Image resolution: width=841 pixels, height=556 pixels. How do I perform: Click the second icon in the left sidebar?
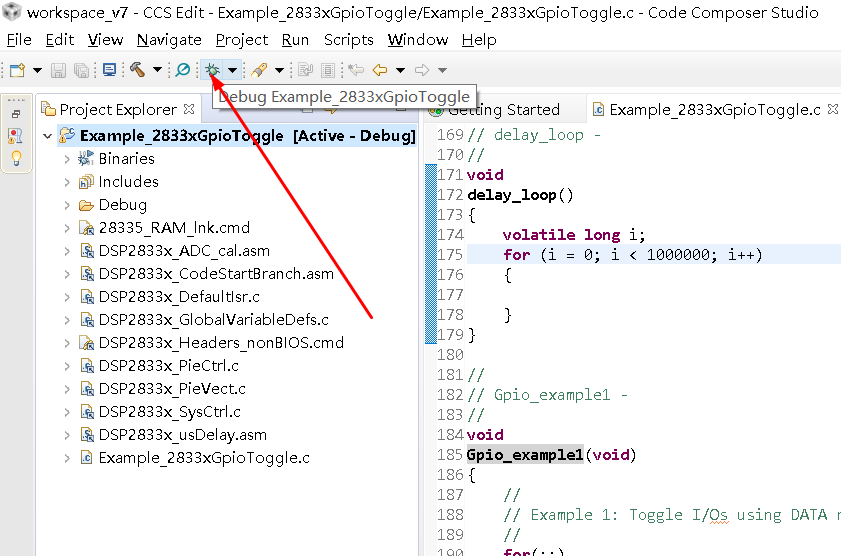pyautogui.click(x=16, y=136)
